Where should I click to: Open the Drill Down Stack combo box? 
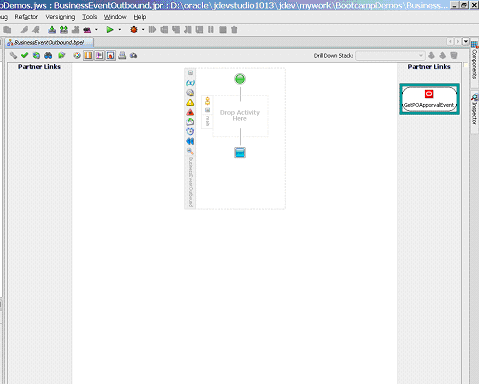390,56
